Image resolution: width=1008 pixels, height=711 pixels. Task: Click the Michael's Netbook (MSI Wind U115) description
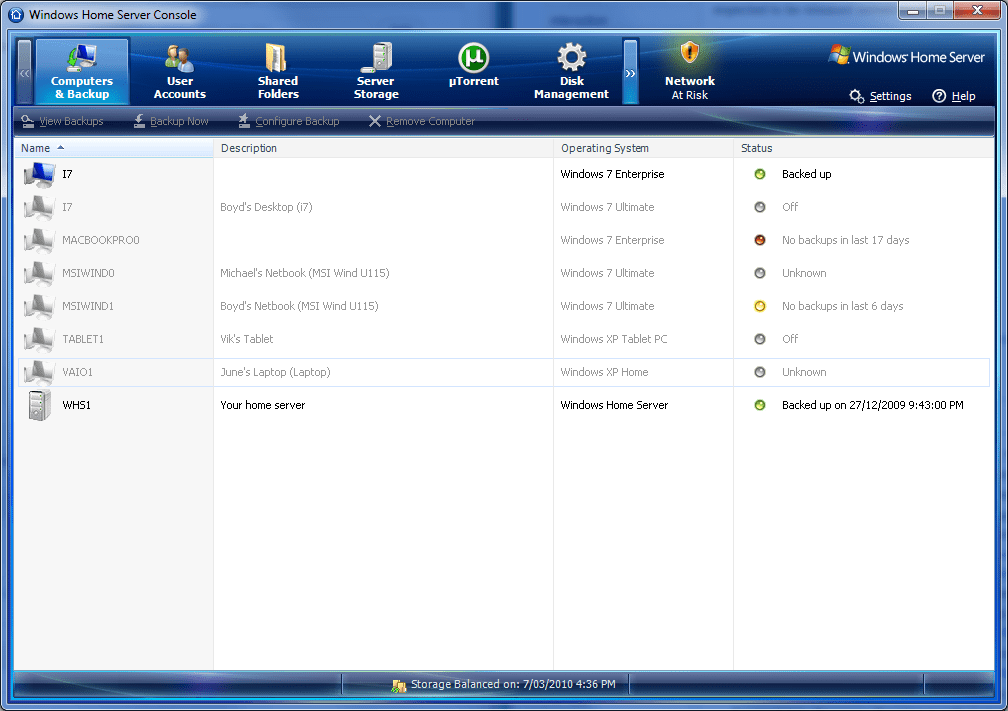click(x=305, y=273)
